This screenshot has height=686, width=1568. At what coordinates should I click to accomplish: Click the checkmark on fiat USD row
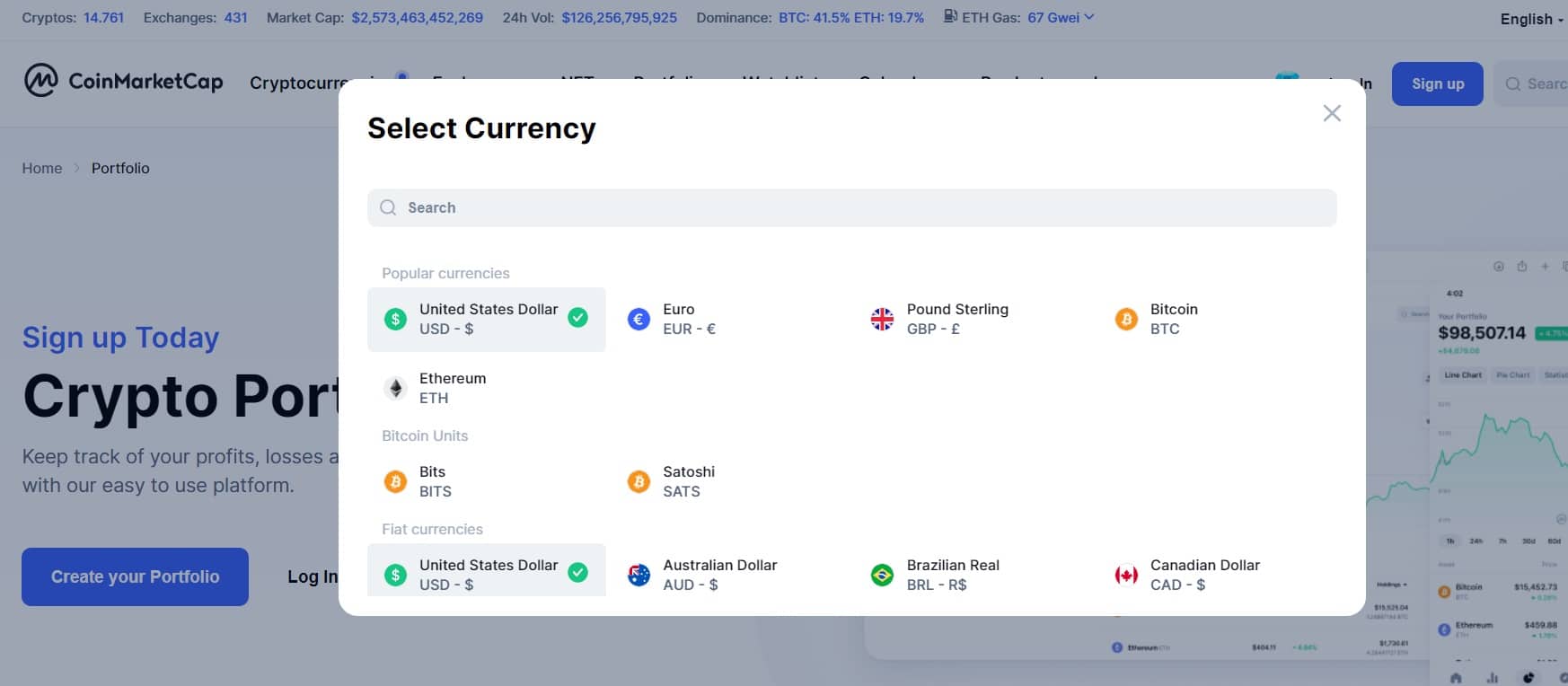click(x=578, y=573)
